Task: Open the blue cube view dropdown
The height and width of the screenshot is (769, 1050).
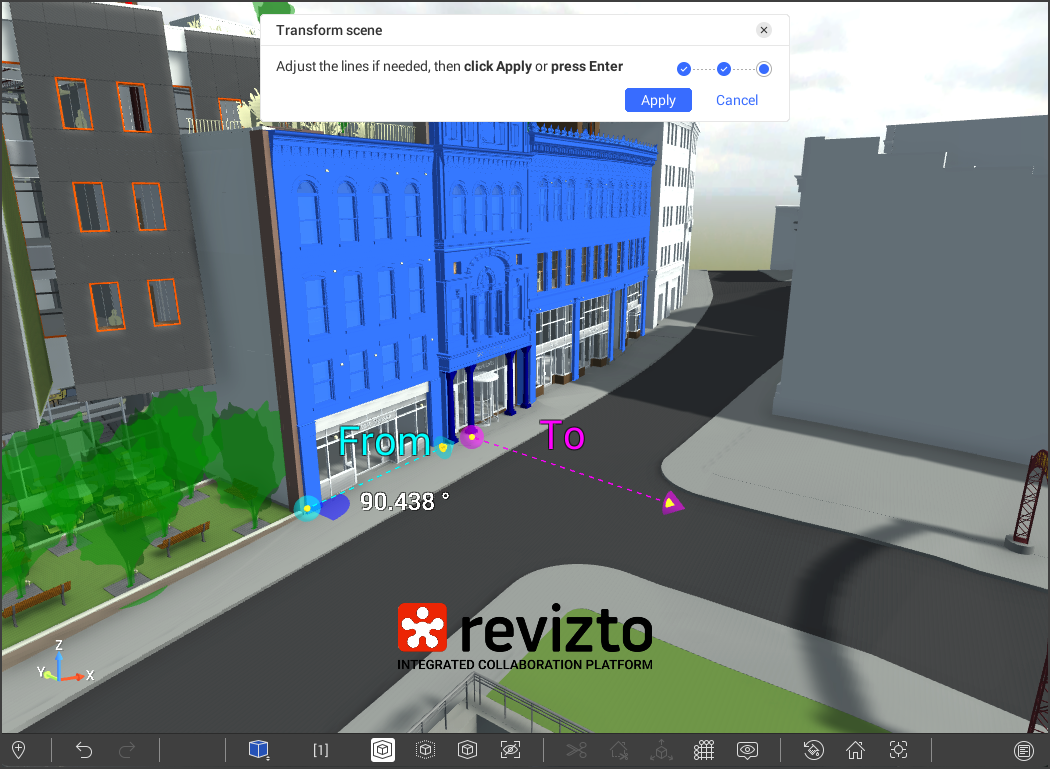Action: point(259,750)
